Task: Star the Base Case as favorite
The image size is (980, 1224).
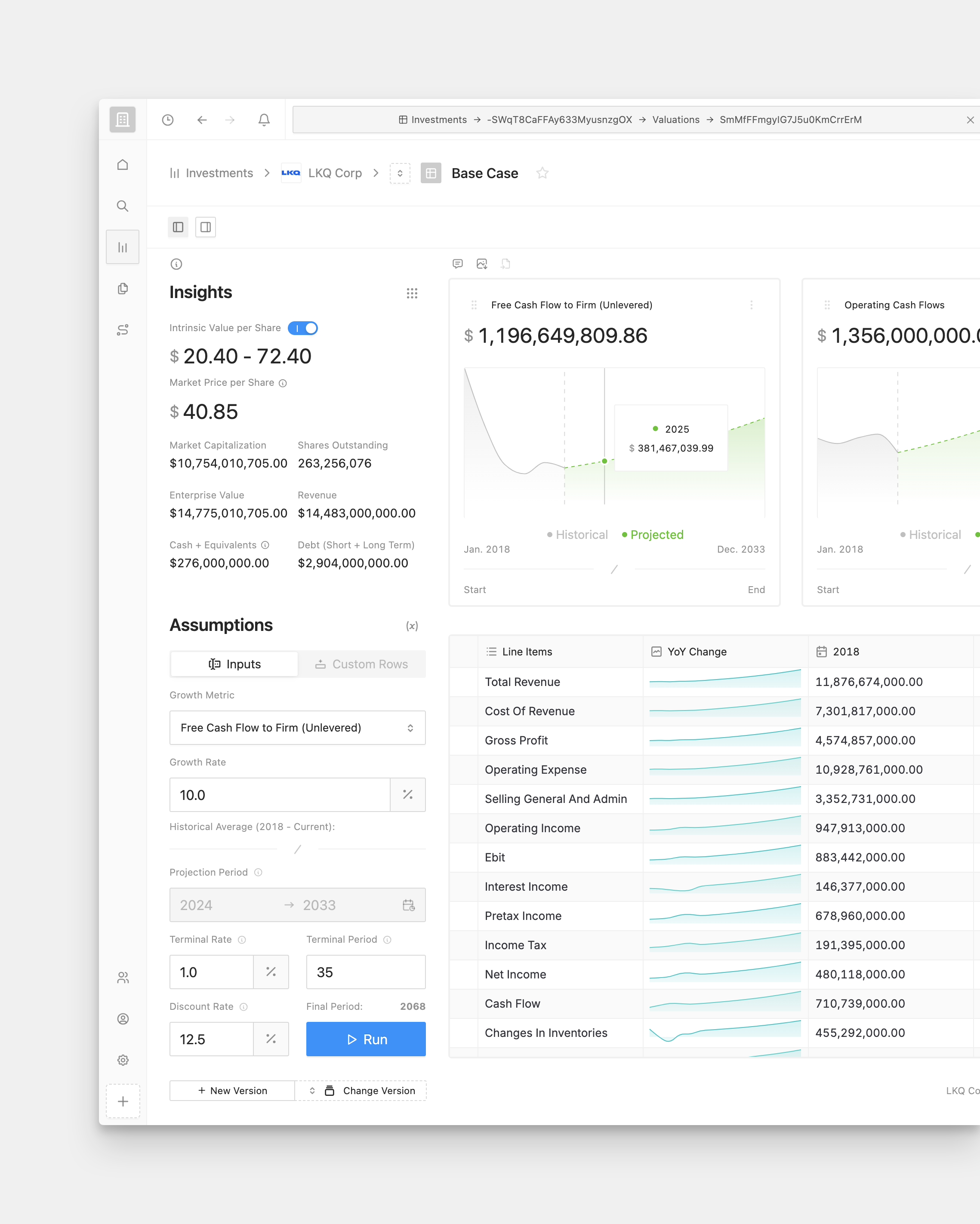Action: point(542,173)
